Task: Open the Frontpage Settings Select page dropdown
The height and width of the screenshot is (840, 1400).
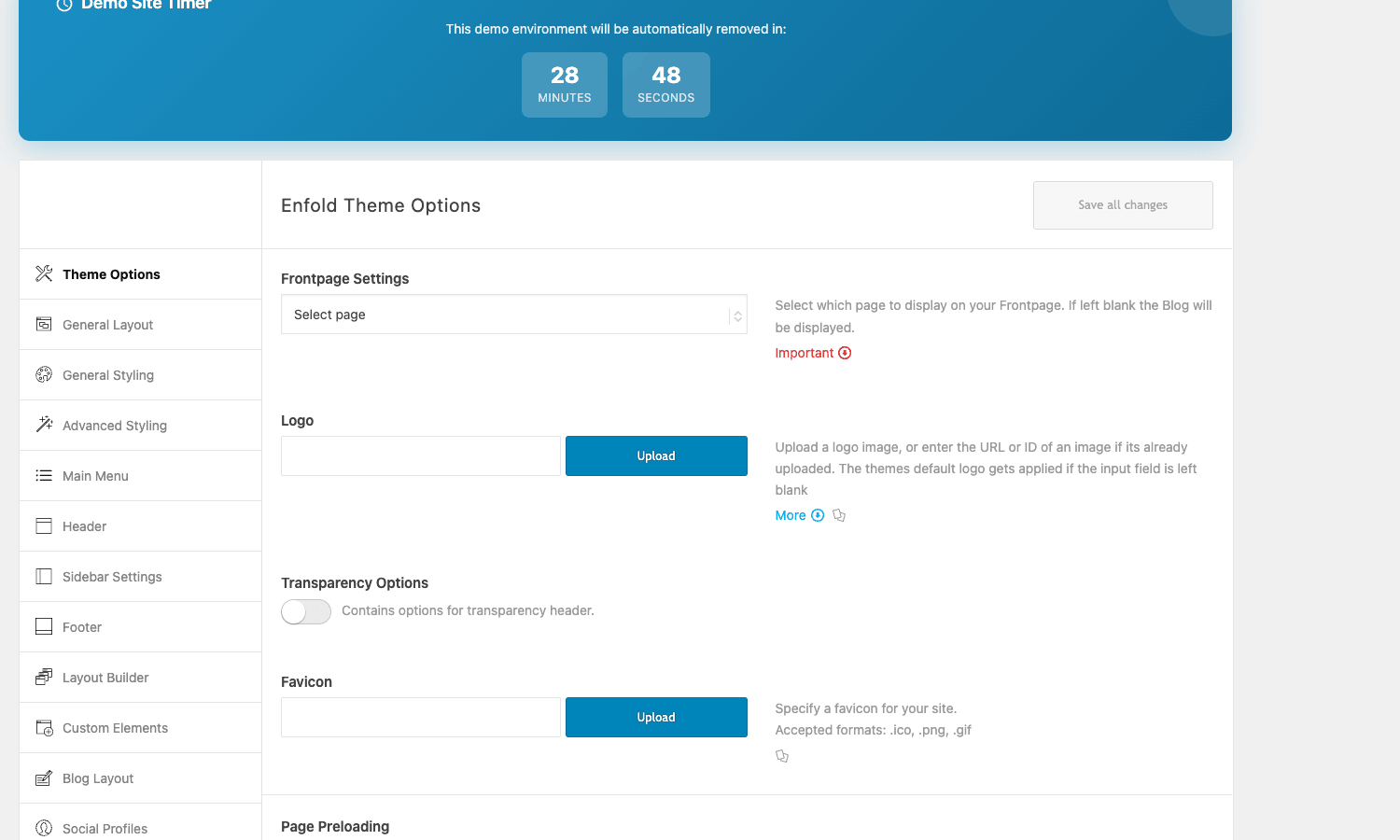Action: point(514,315)
